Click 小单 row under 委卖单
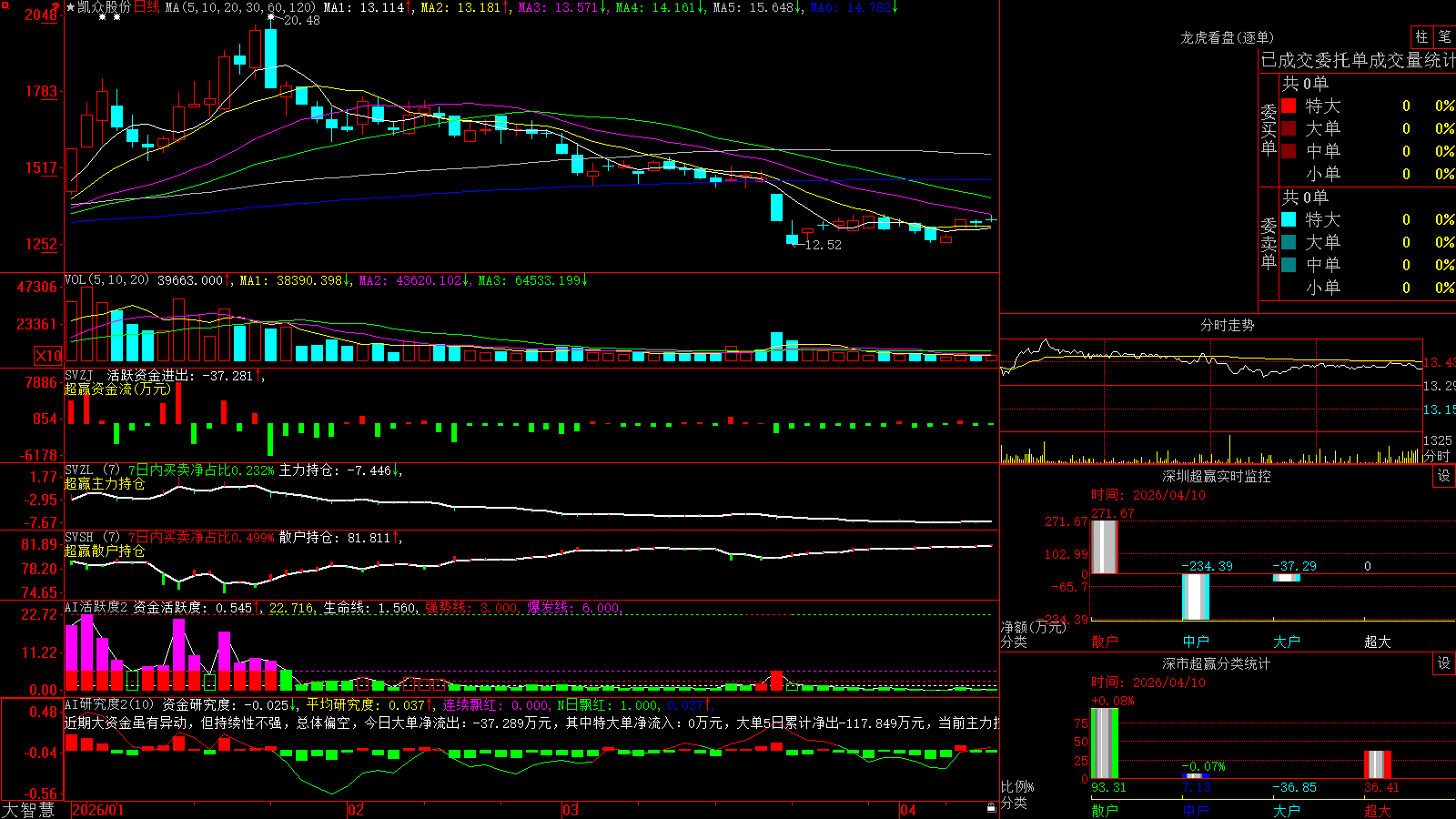 click(1367, 287)
